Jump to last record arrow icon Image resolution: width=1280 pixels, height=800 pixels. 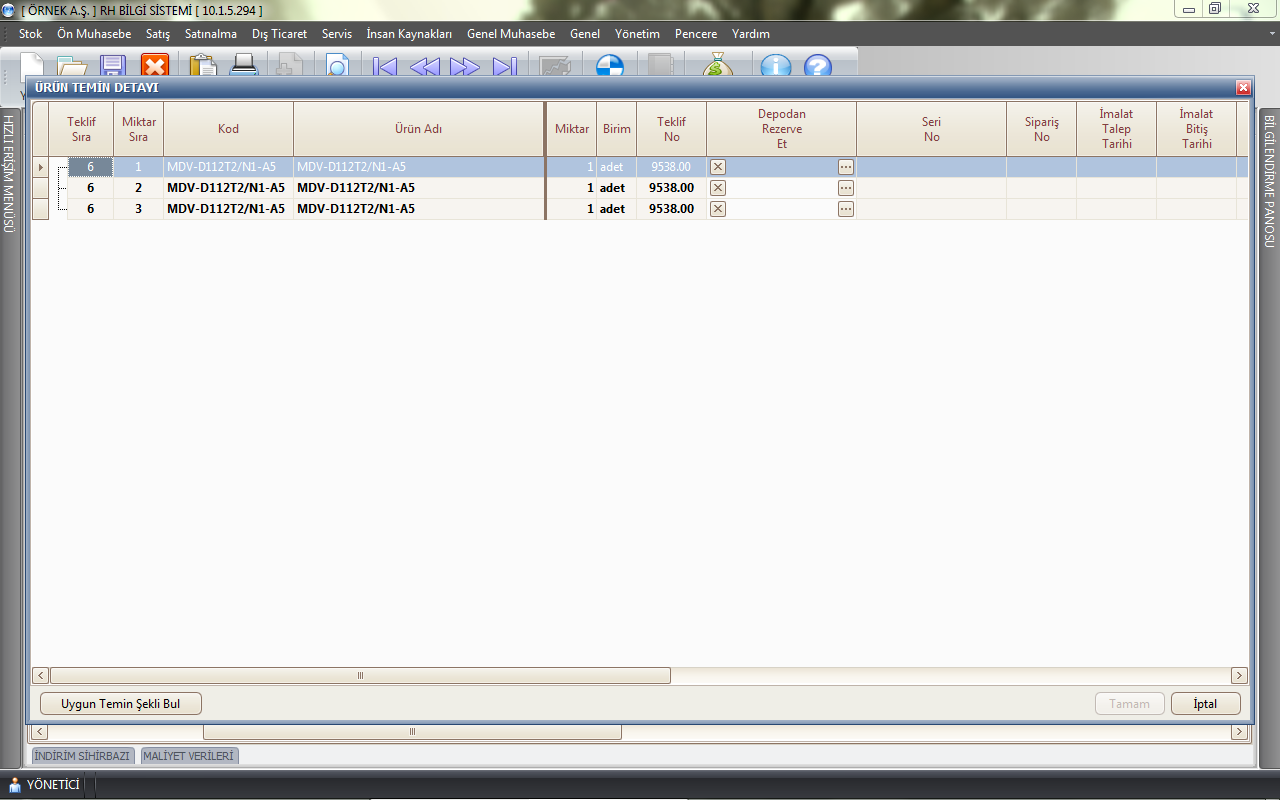click(504, 67)
